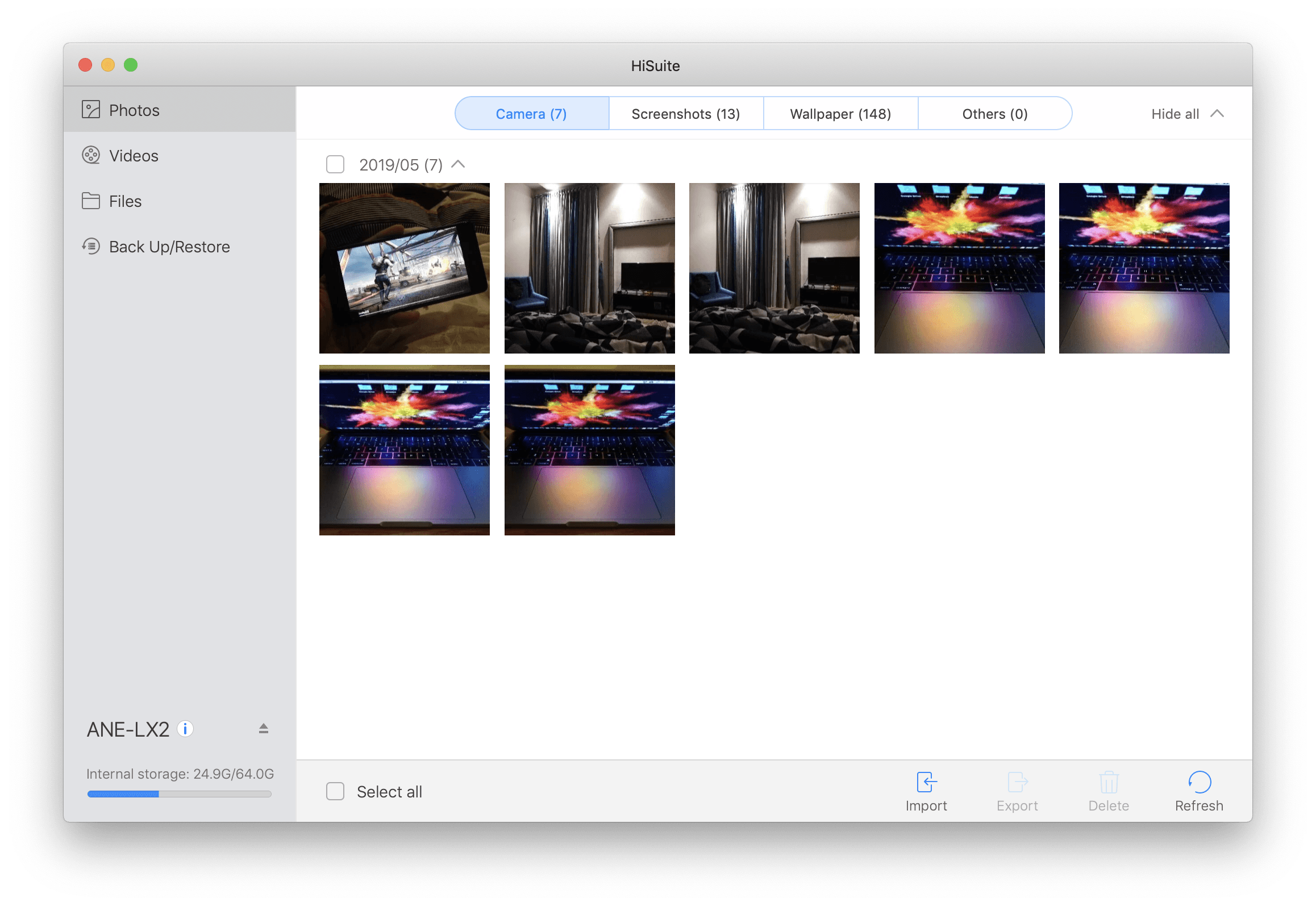Switch to the Screenshots tab

(685, 113)
